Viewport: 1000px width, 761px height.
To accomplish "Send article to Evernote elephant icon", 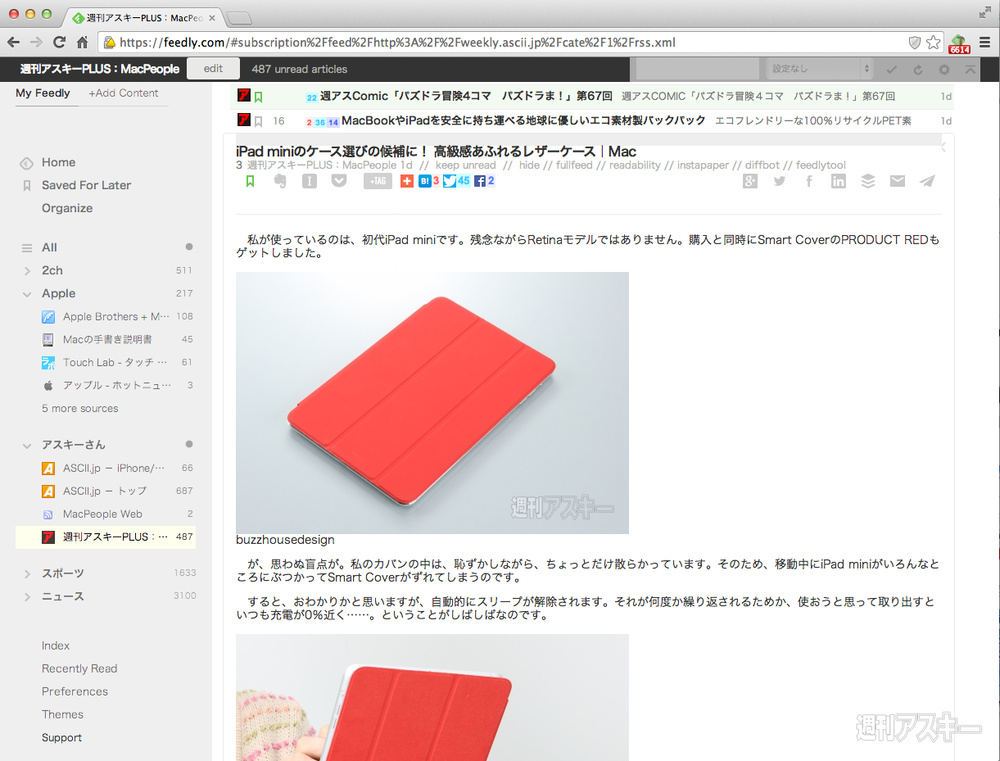I will coord(280,181).
